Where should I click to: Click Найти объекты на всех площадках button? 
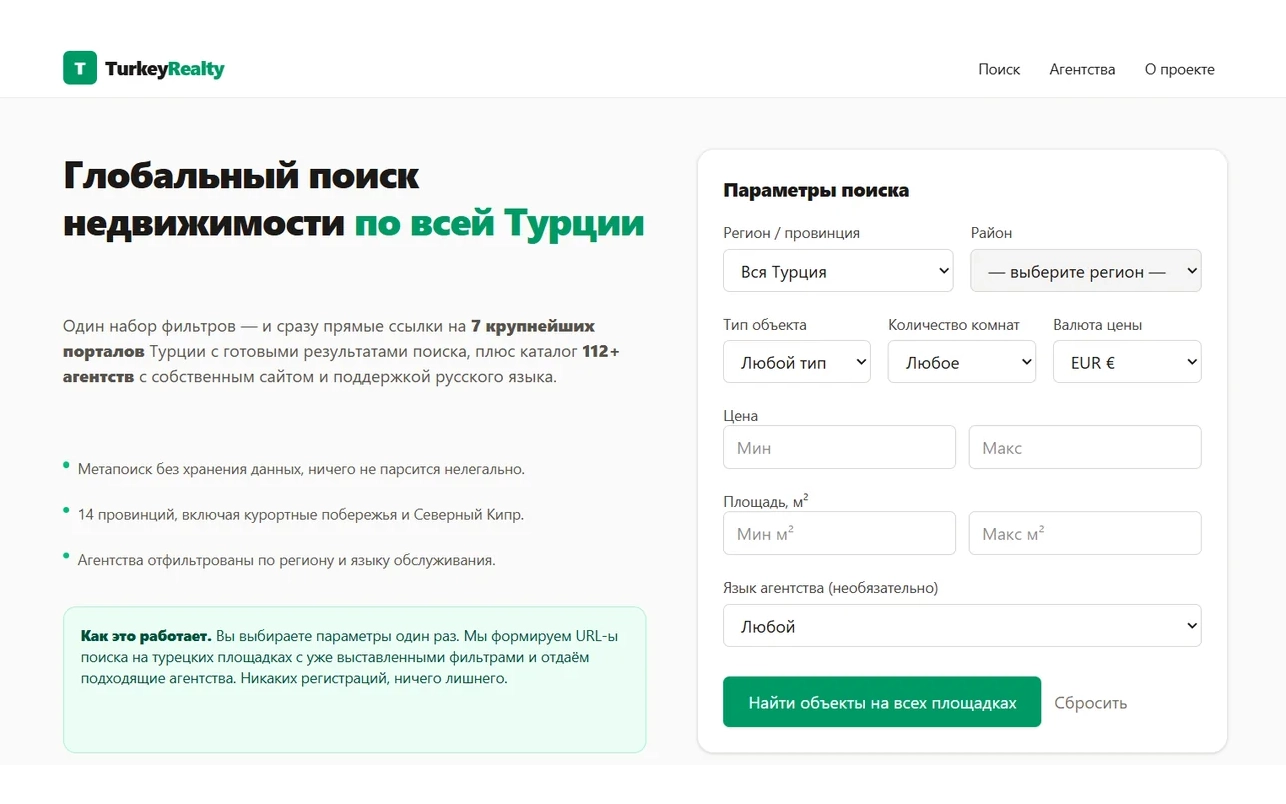pyautogui.click(x=882, y=702)
